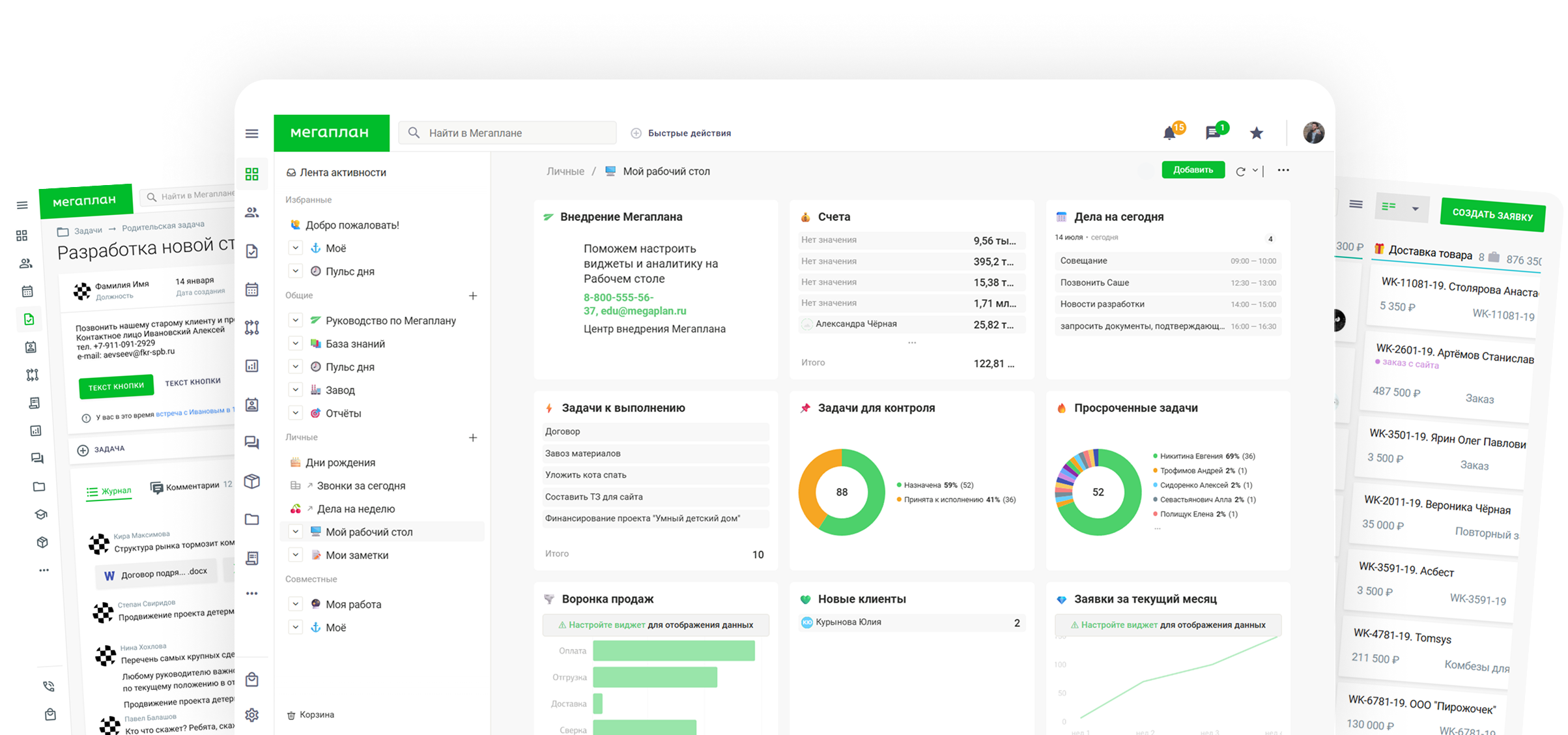The height and width of the screenshot is (735, 1568).
Task: Click edu@megaplan.ru link
Action: click(644, 311)
